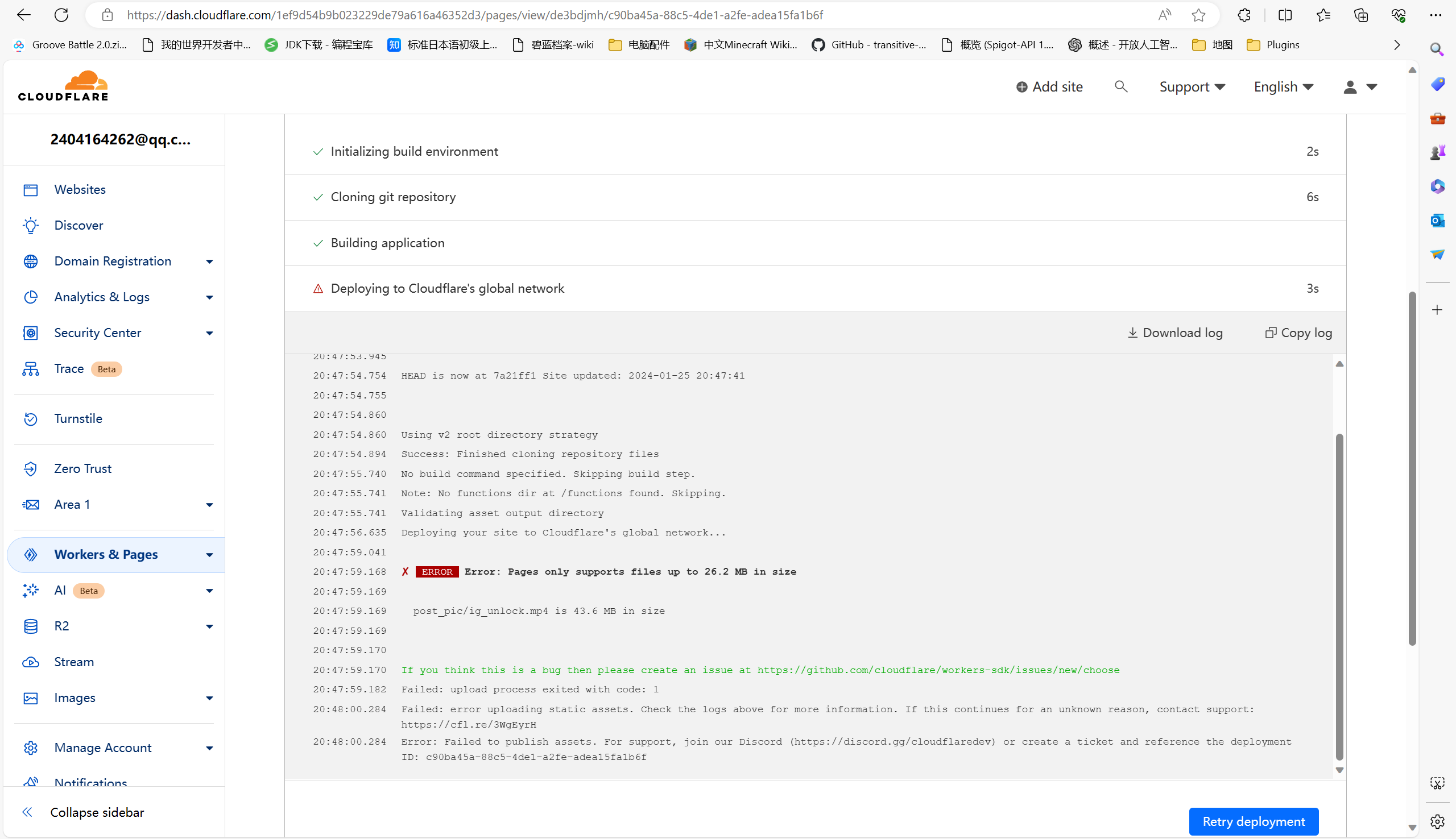Select Workers & Pages menu item
This screenshot has height=839, width=1456.
[x=106, y=554]
